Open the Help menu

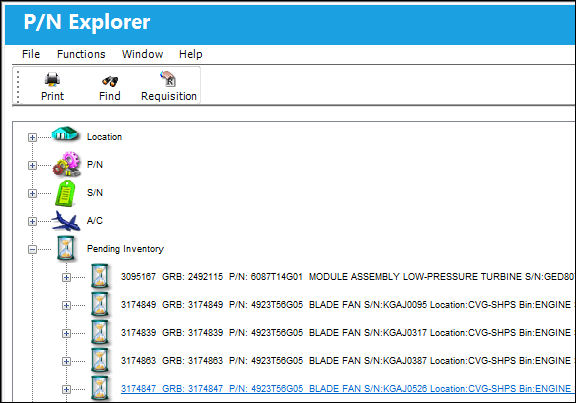(191, 54)
